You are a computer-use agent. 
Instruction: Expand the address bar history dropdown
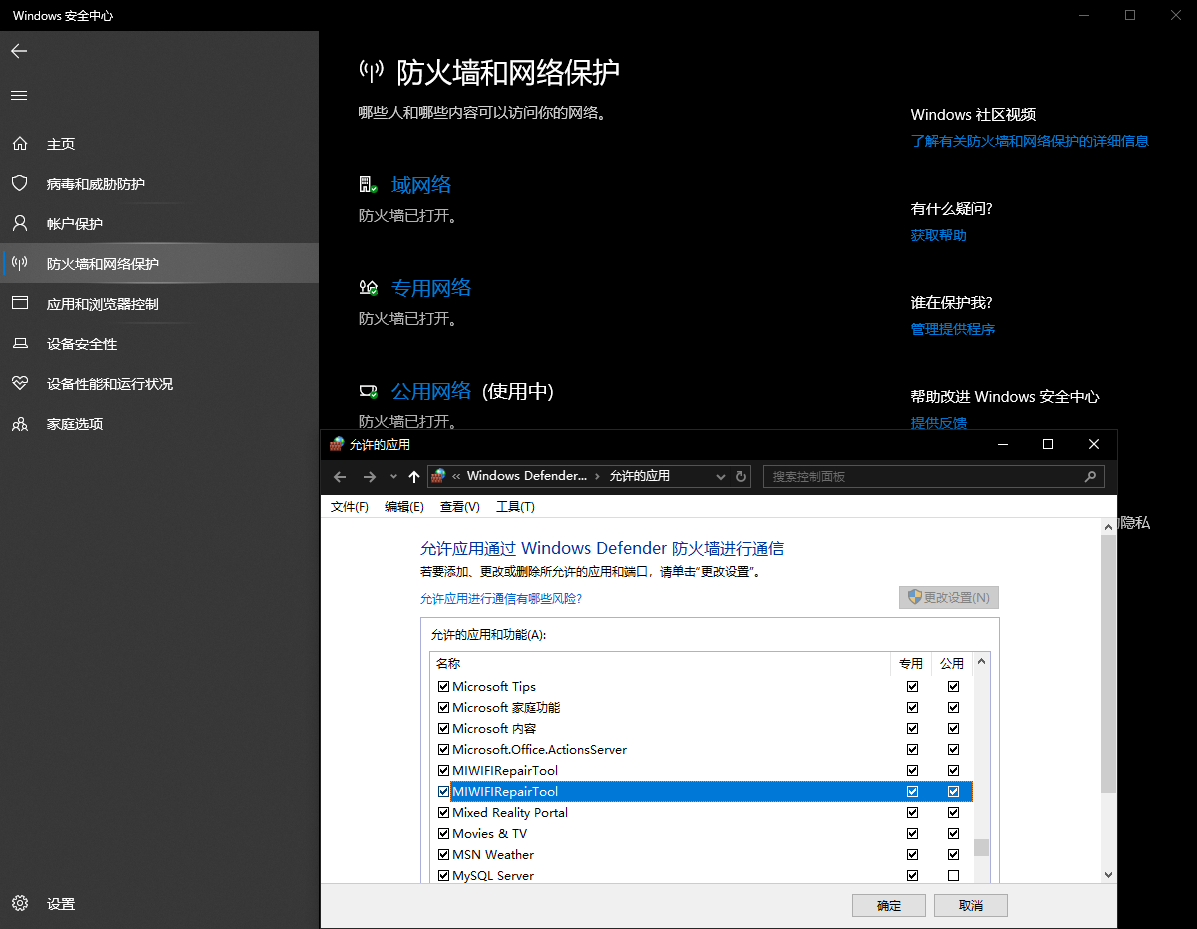click(x=720, y=476)
